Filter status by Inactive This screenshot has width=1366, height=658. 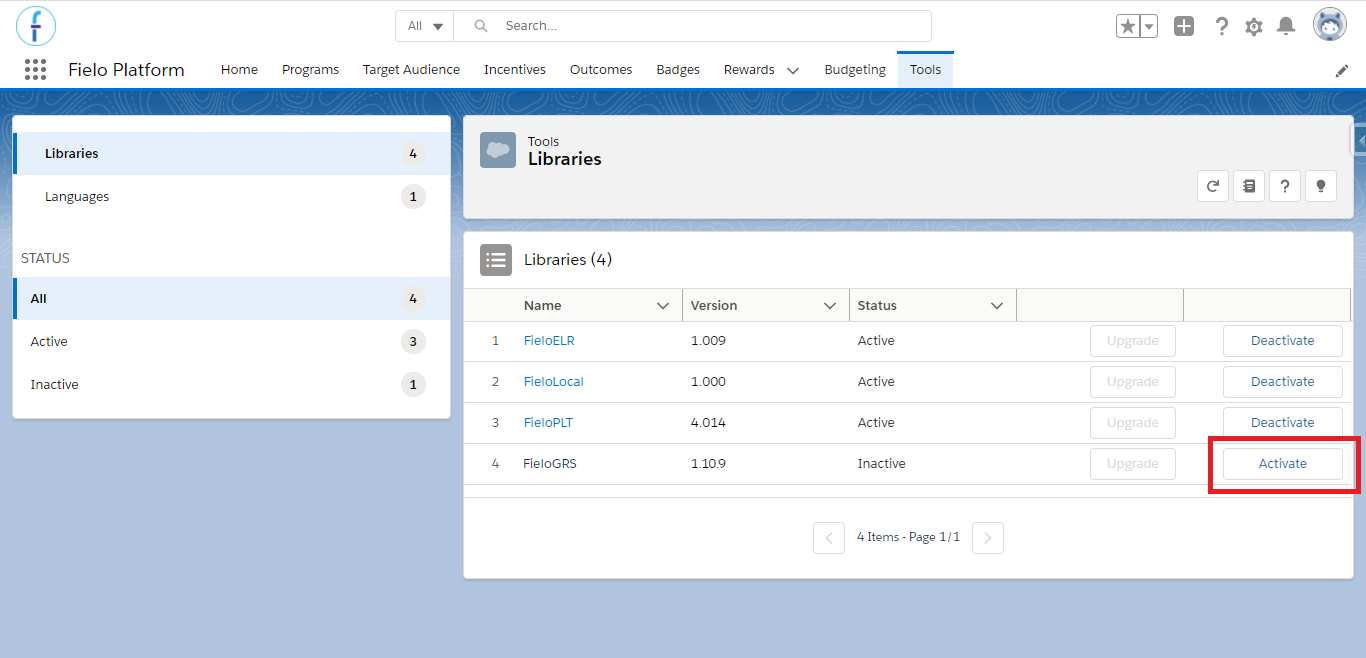(x=232, y=385)
